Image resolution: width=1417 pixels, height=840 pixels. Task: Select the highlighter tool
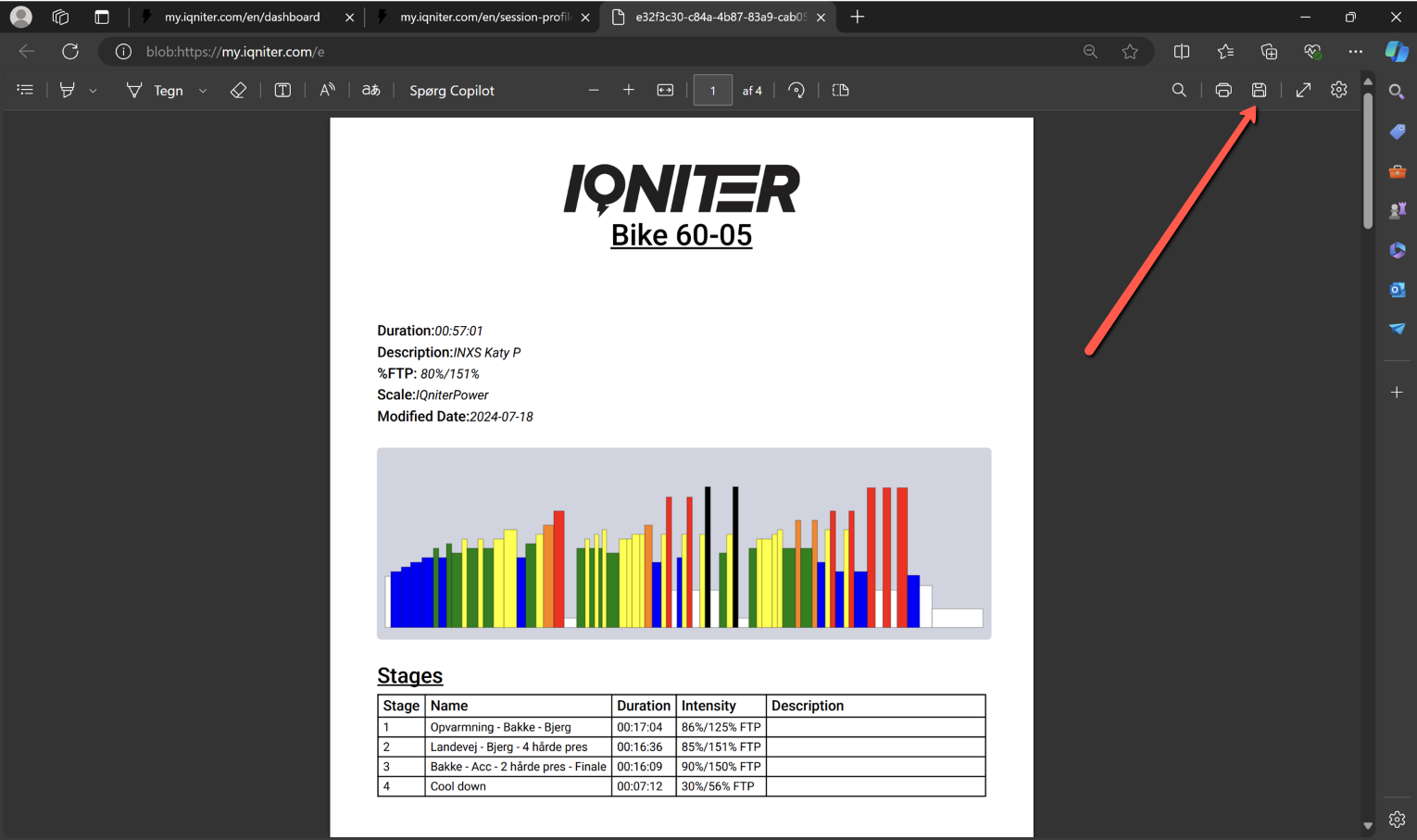(x=67, y=90)
